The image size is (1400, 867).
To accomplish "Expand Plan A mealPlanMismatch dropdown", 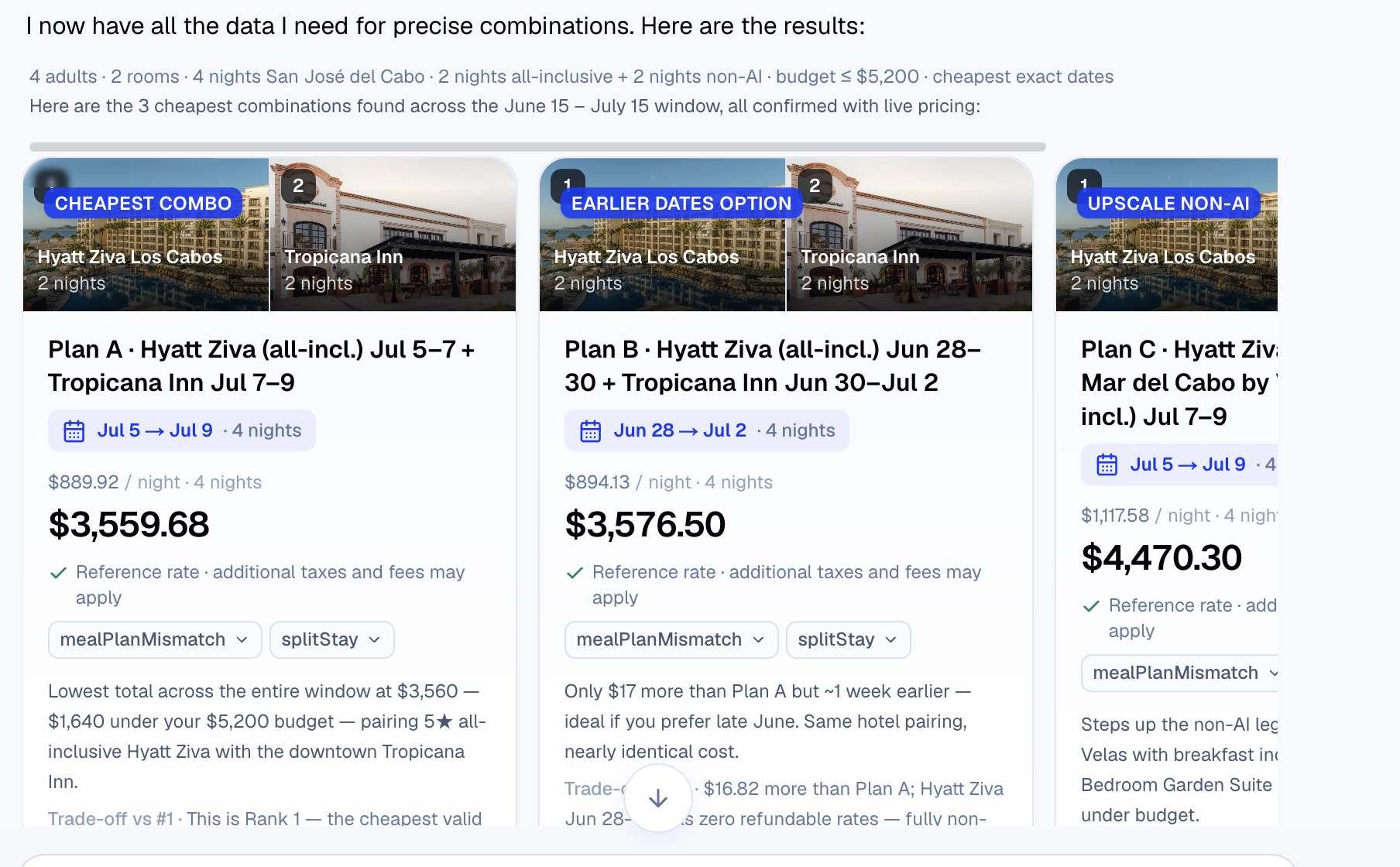I will click(x=155, y=640).
